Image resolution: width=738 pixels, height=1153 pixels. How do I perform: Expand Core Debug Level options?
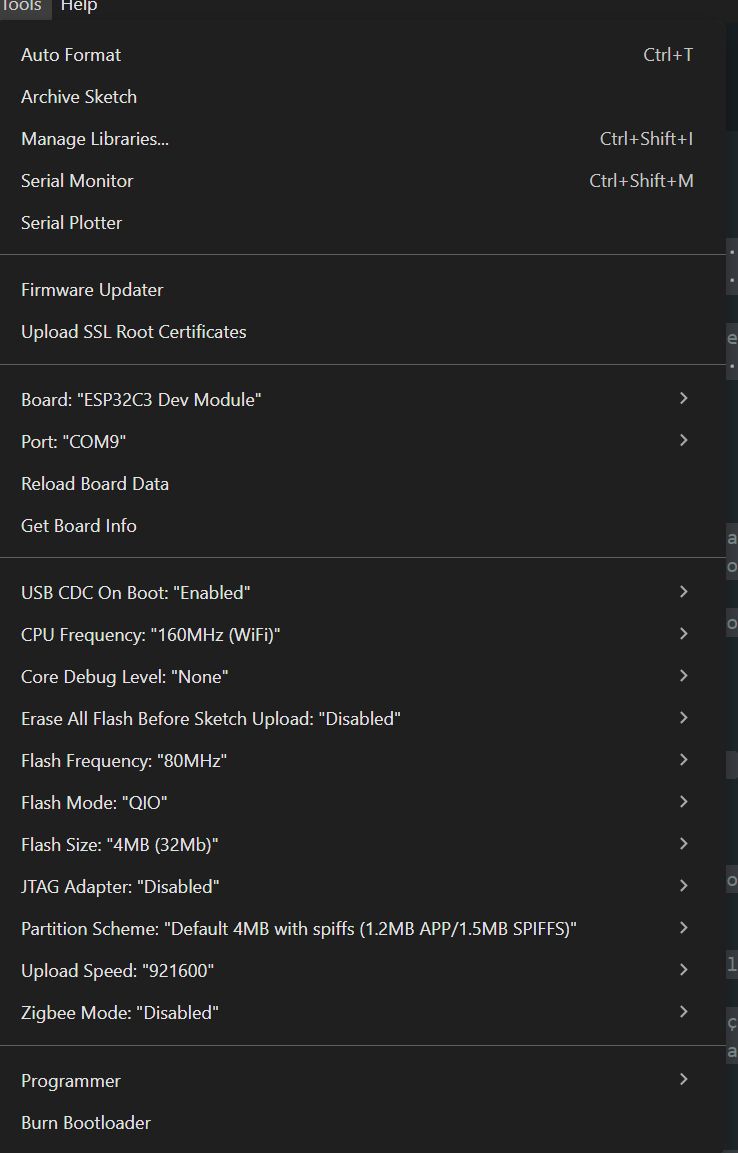(x=124, y=677)
